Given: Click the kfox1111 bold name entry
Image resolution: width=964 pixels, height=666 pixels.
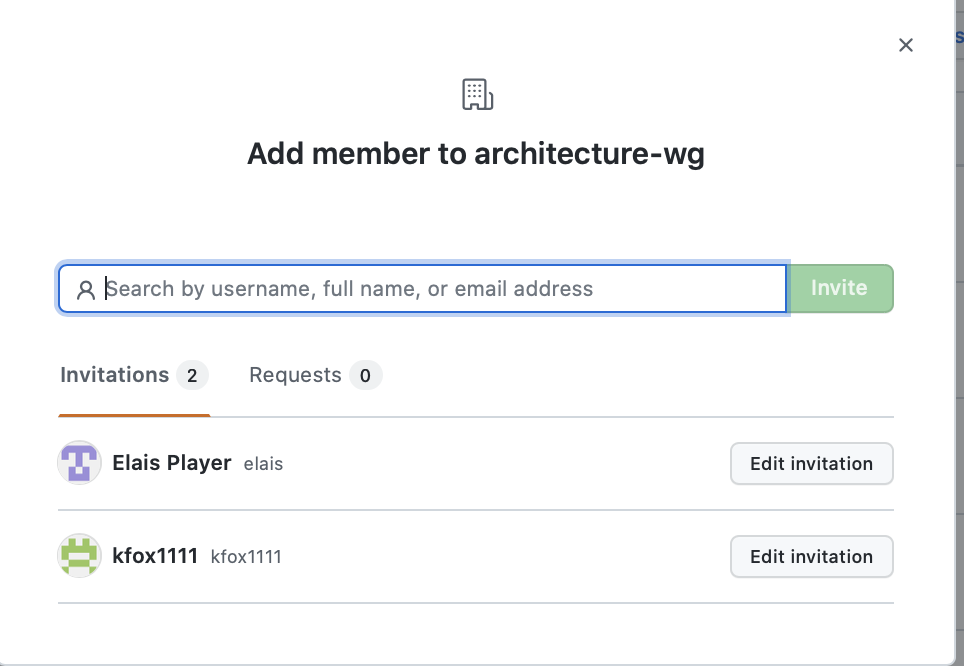Looking at the screenshot, I should (x=154, y=556).
